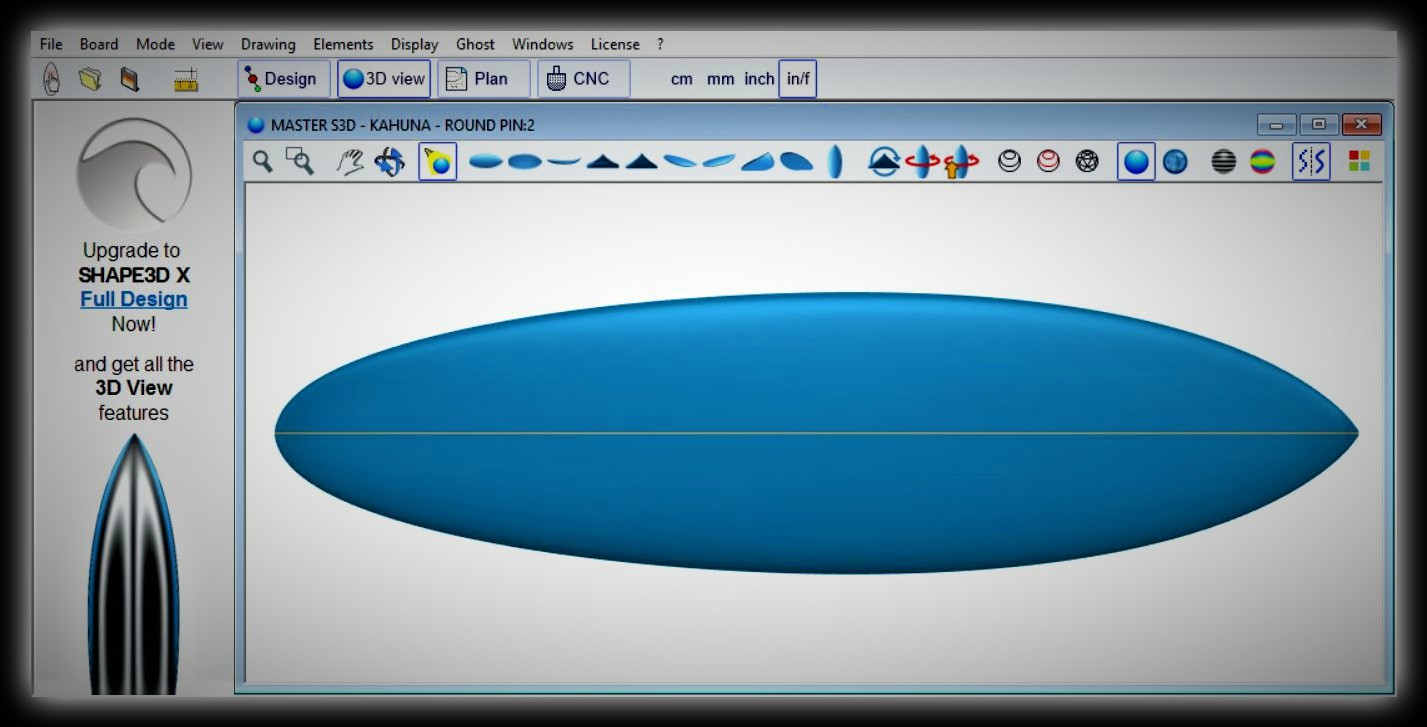The width and height of the screenshot is (1427, 727).
Task: Select first flat top view board icon
Action: (486, 161)
